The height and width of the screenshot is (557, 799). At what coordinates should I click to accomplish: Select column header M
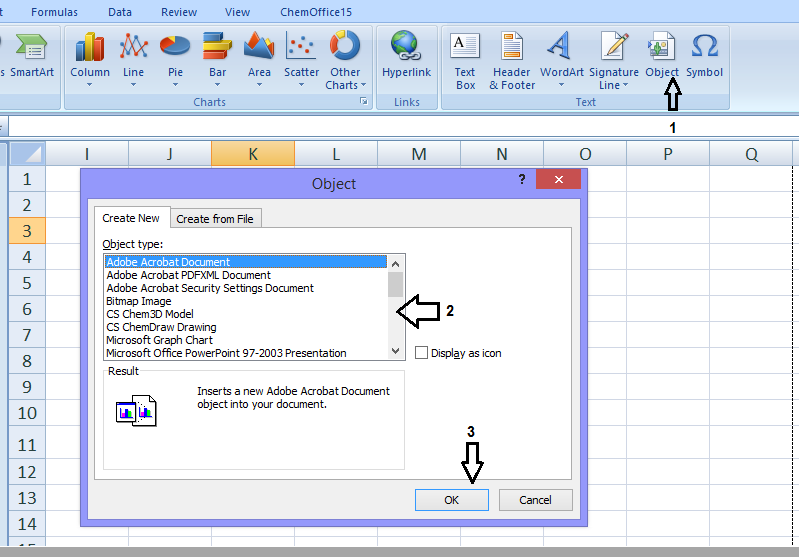(419, 153)
